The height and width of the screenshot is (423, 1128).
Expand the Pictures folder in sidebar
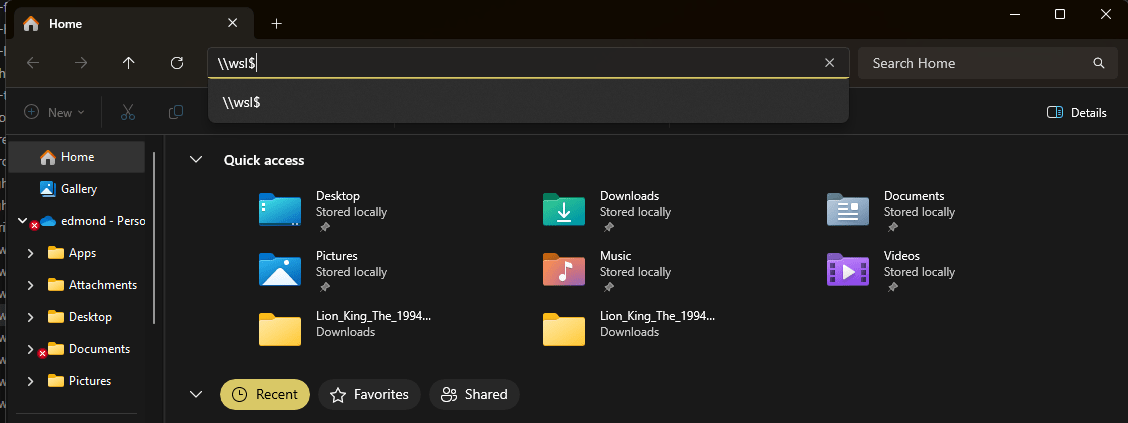coord(30,381)
